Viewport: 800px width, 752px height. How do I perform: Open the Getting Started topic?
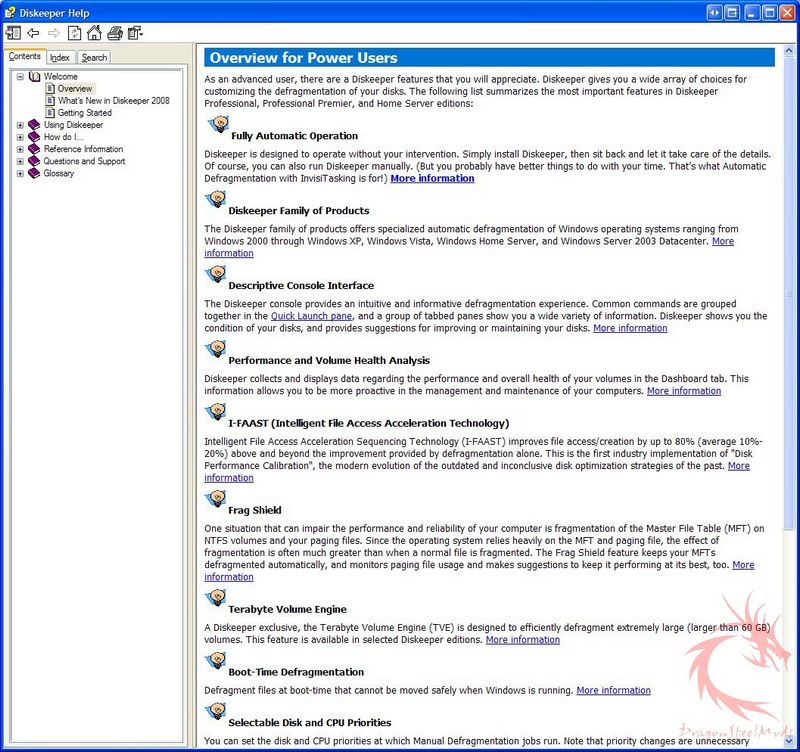(x=84, y=113)
